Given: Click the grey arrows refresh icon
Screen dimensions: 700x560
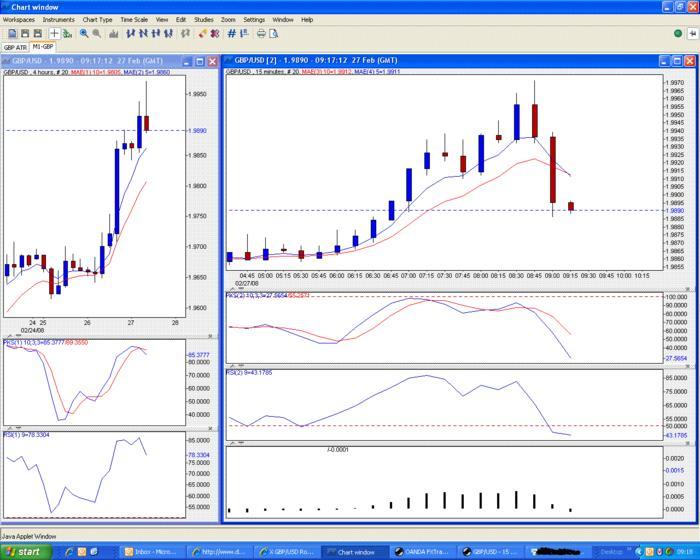Looking at the screenshot, I should pos(185,33).
